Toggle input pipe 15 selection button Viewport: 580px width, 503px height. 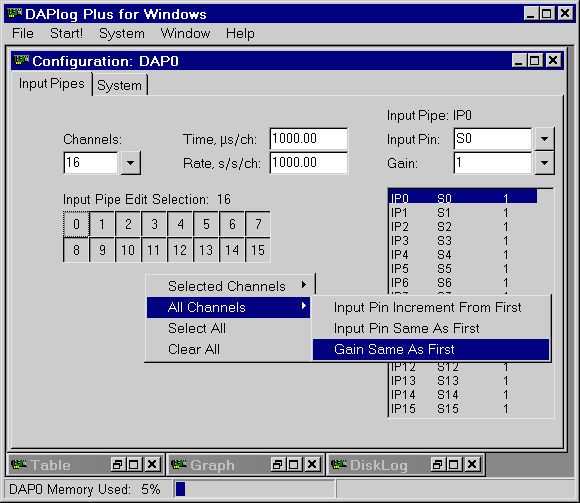point(258,250)
